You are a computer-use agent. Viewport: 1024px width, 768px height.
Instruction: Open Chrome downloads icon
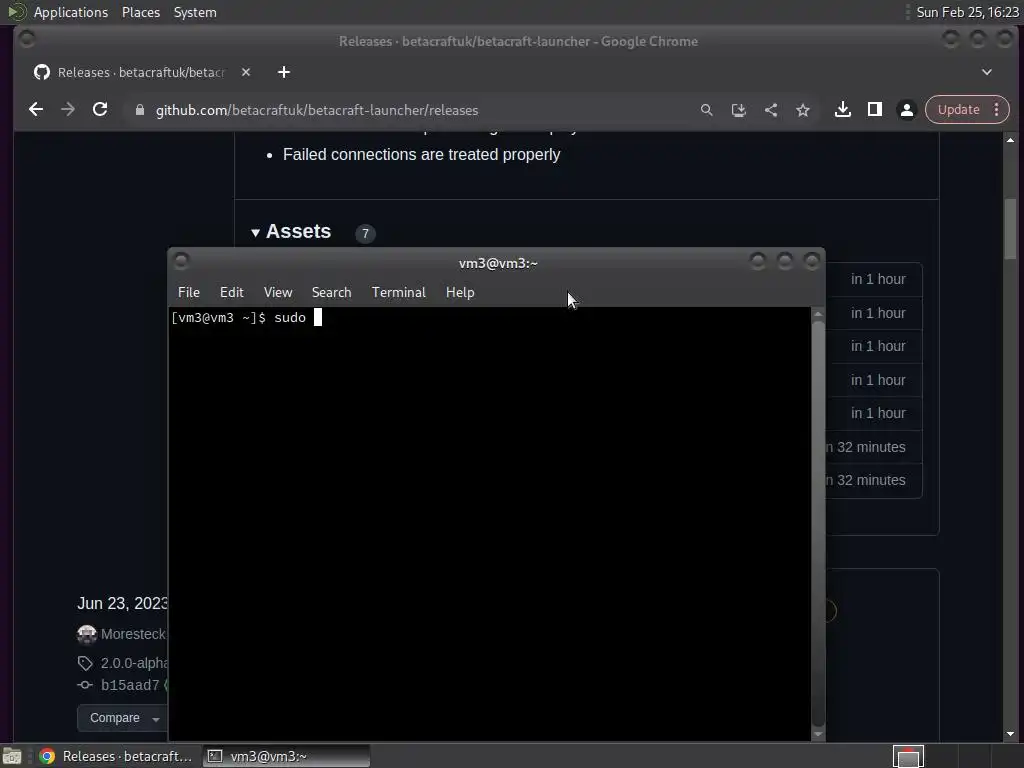tap(842, 110)
